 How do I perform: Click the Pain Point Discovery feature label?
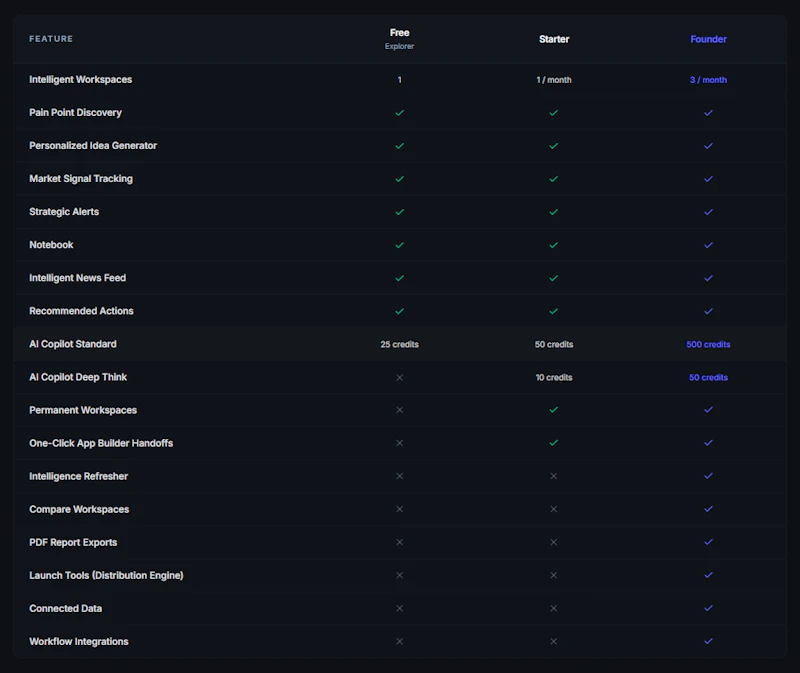point(76,113)
